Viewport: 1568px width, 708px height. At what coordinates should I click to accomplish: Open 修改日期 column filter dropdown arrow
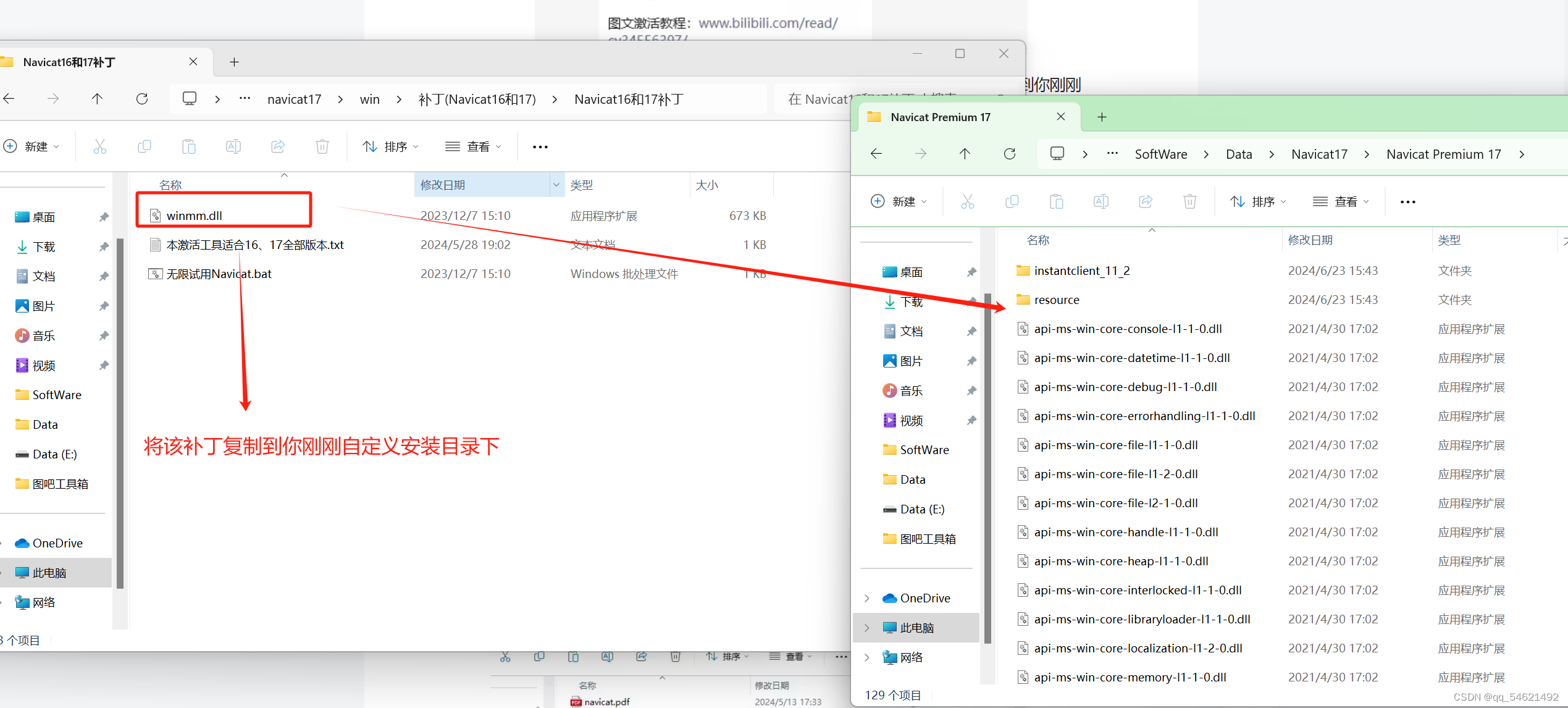pyautogui.click(x=556, y=185)
